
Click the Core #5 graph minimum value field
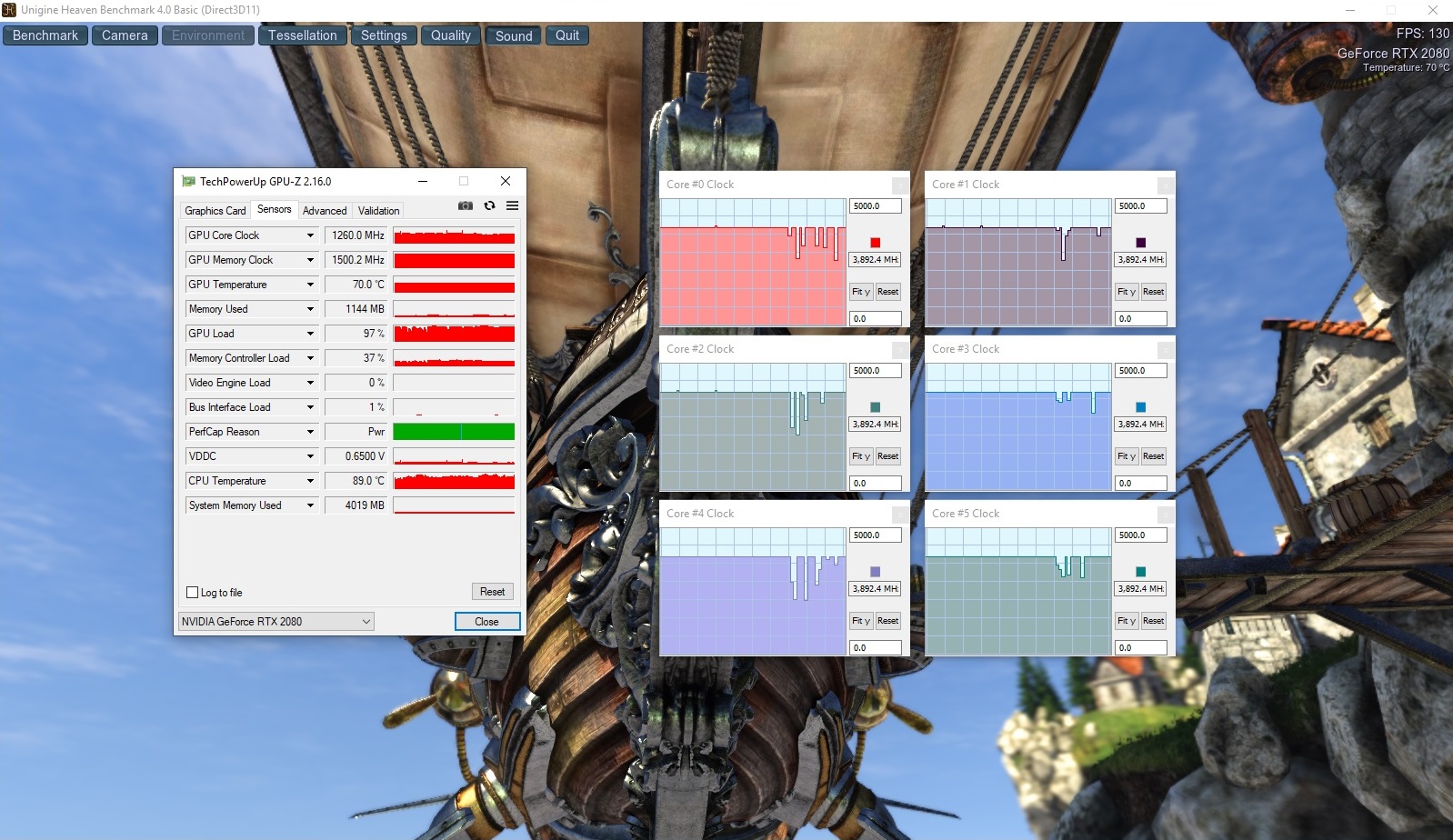(1141, 648)
